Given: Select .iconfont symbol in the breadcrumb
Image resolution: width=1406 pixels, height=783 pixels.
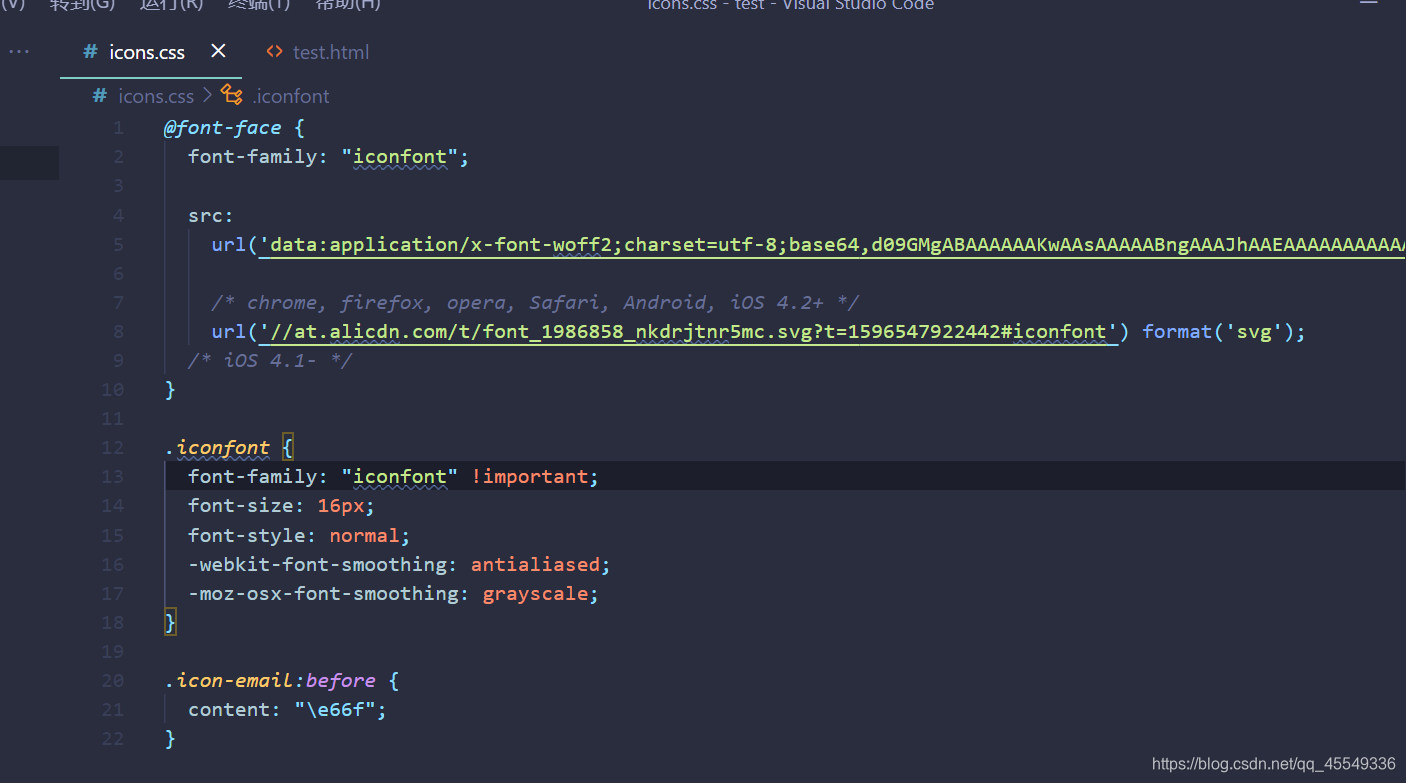Looking at the screenshot, I should coord(290,96).
